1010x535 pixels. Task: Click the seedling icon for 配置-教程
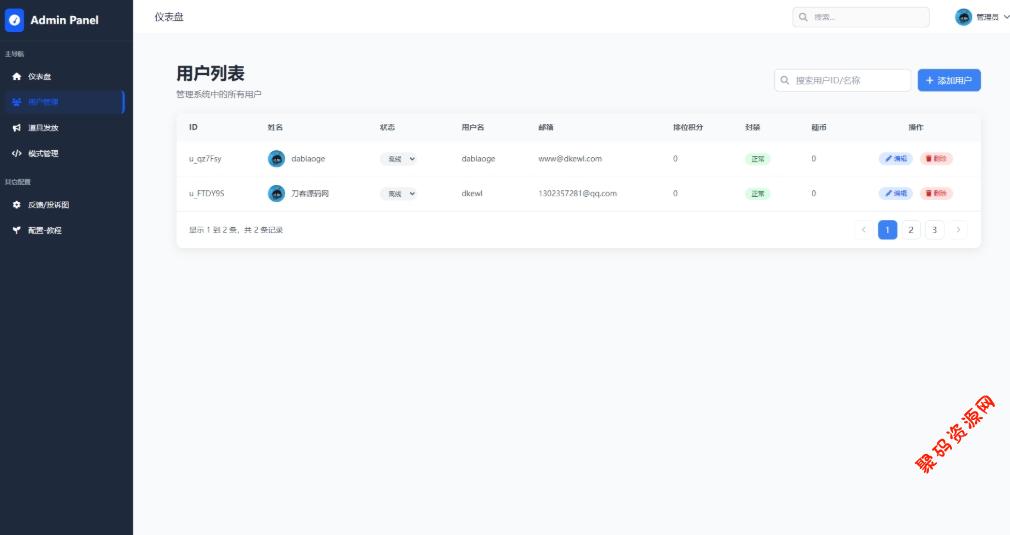point(16,230)
